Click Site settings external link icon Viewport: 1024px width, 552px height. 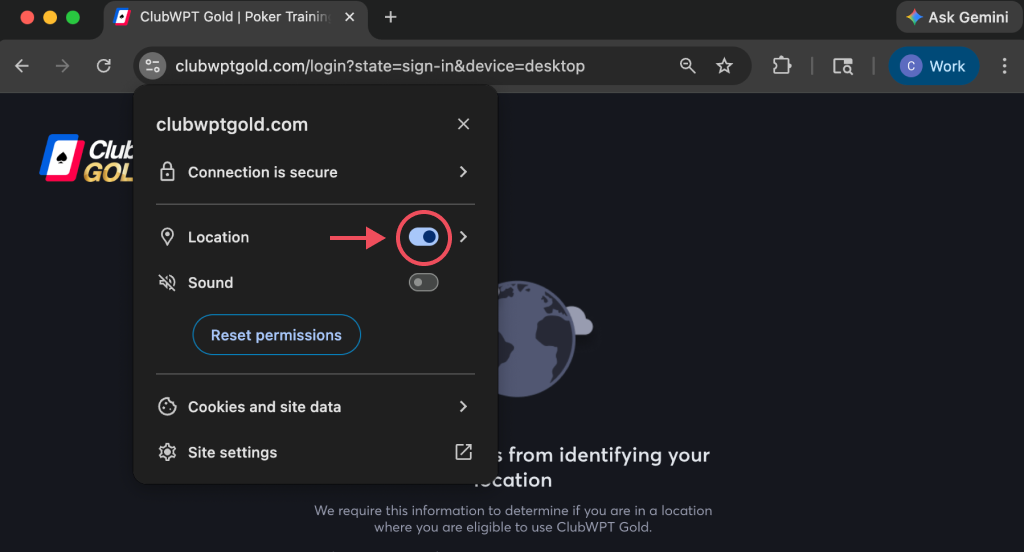pos(463,452)
